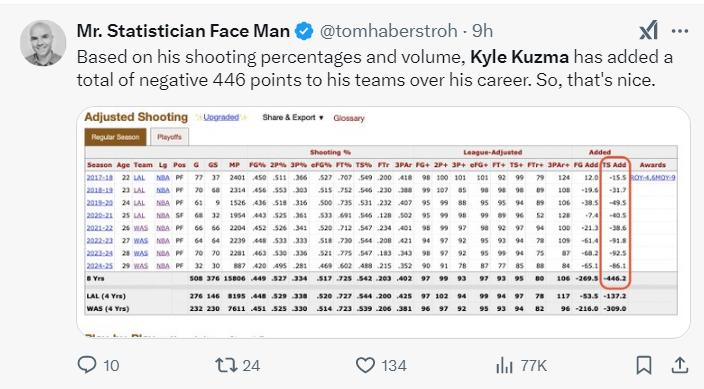Open the reply comment icon
Viewport: 704px width, 389px height.
87,365
